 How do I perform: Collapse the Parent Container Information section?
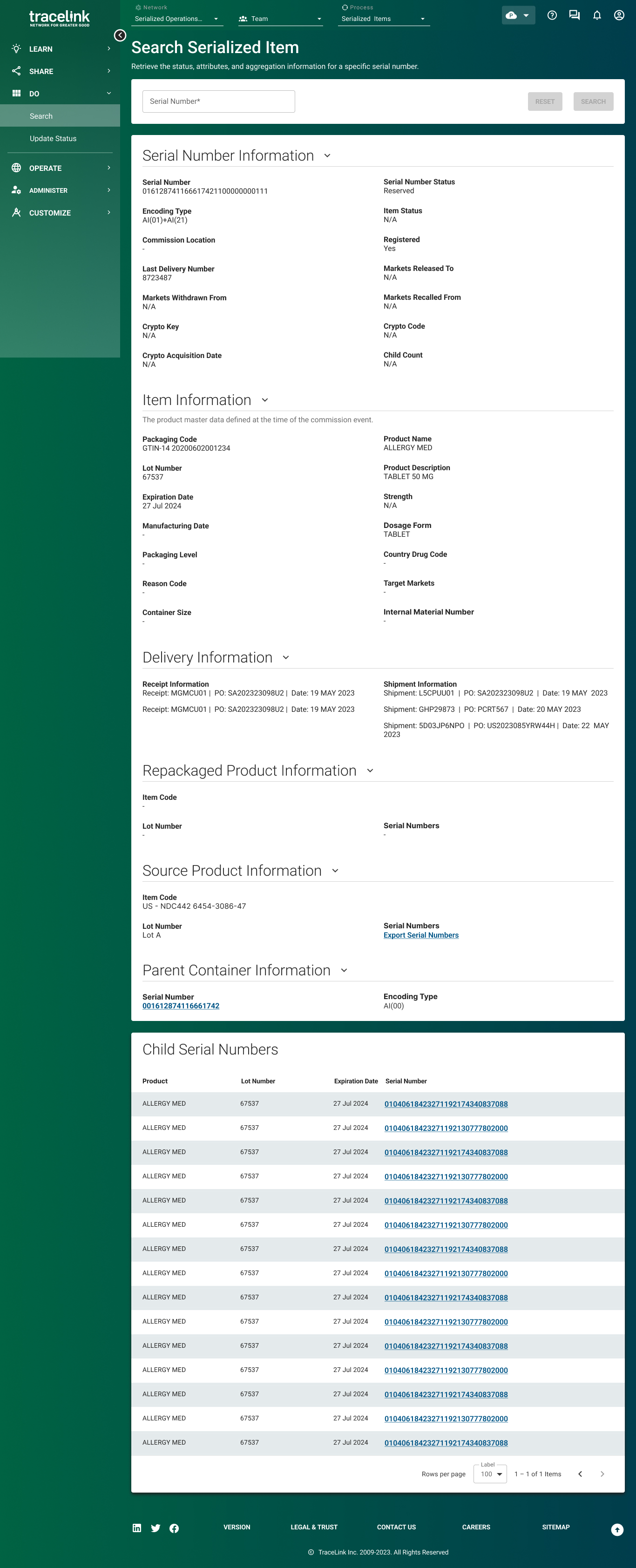pyautogui.click(x=344, y=970)
